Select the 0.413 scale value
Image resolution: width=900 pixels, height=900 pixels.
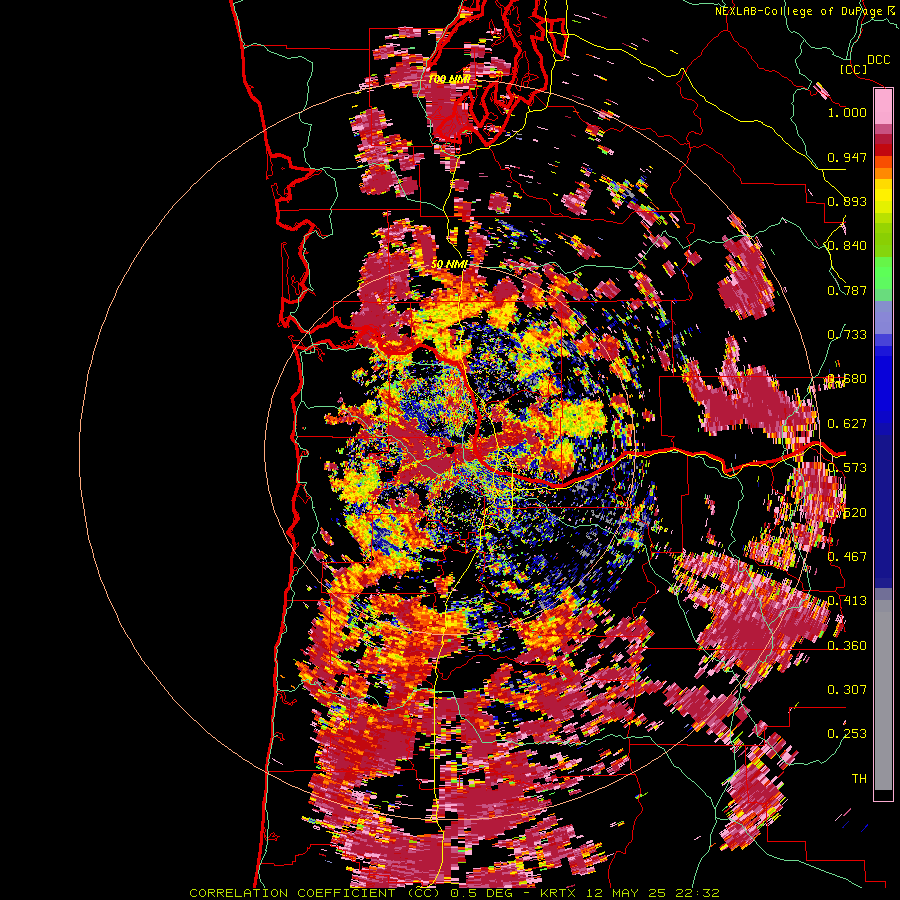(847, 601)
